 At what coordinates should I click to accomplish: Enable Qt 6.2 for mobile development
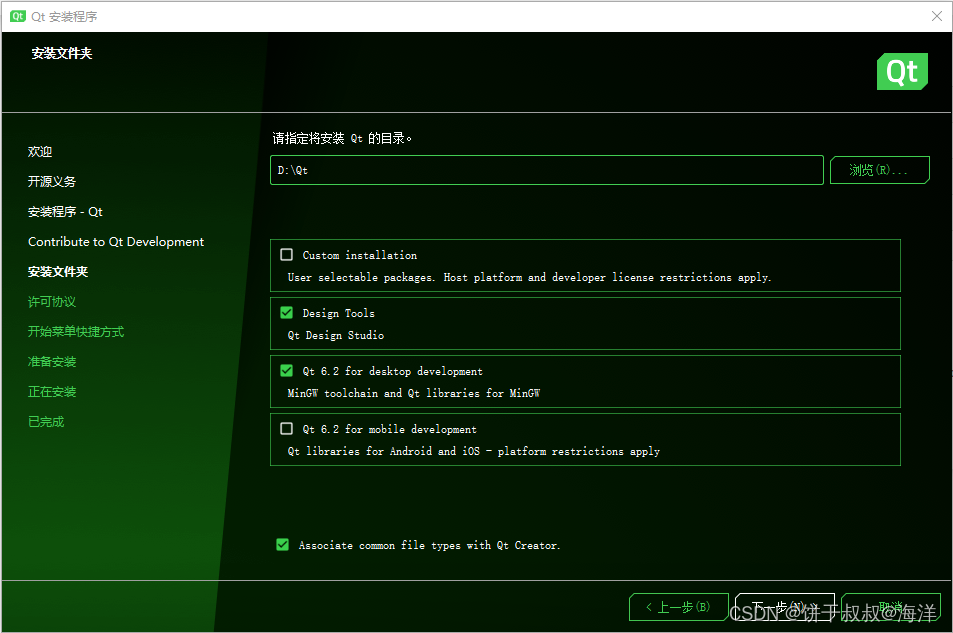click(x=286, y=428)
